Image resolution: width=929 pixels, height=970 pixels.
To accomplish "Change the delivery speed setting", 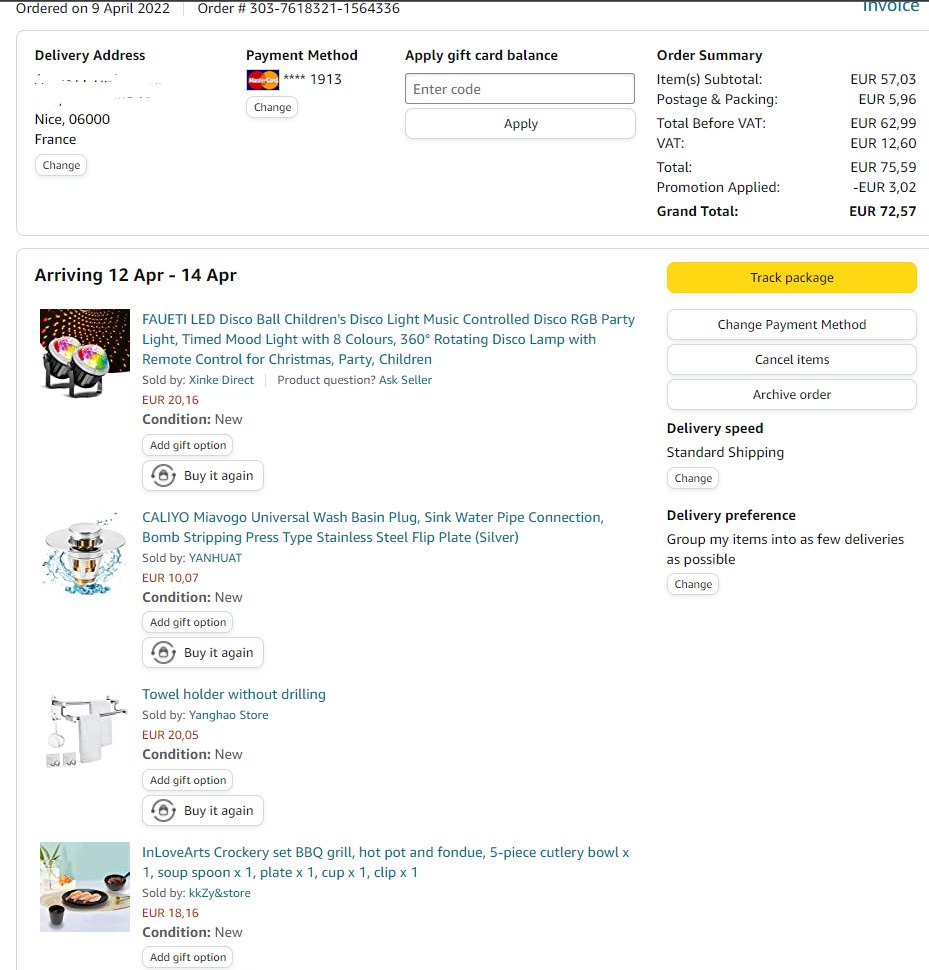I will [x=693, y=479].
